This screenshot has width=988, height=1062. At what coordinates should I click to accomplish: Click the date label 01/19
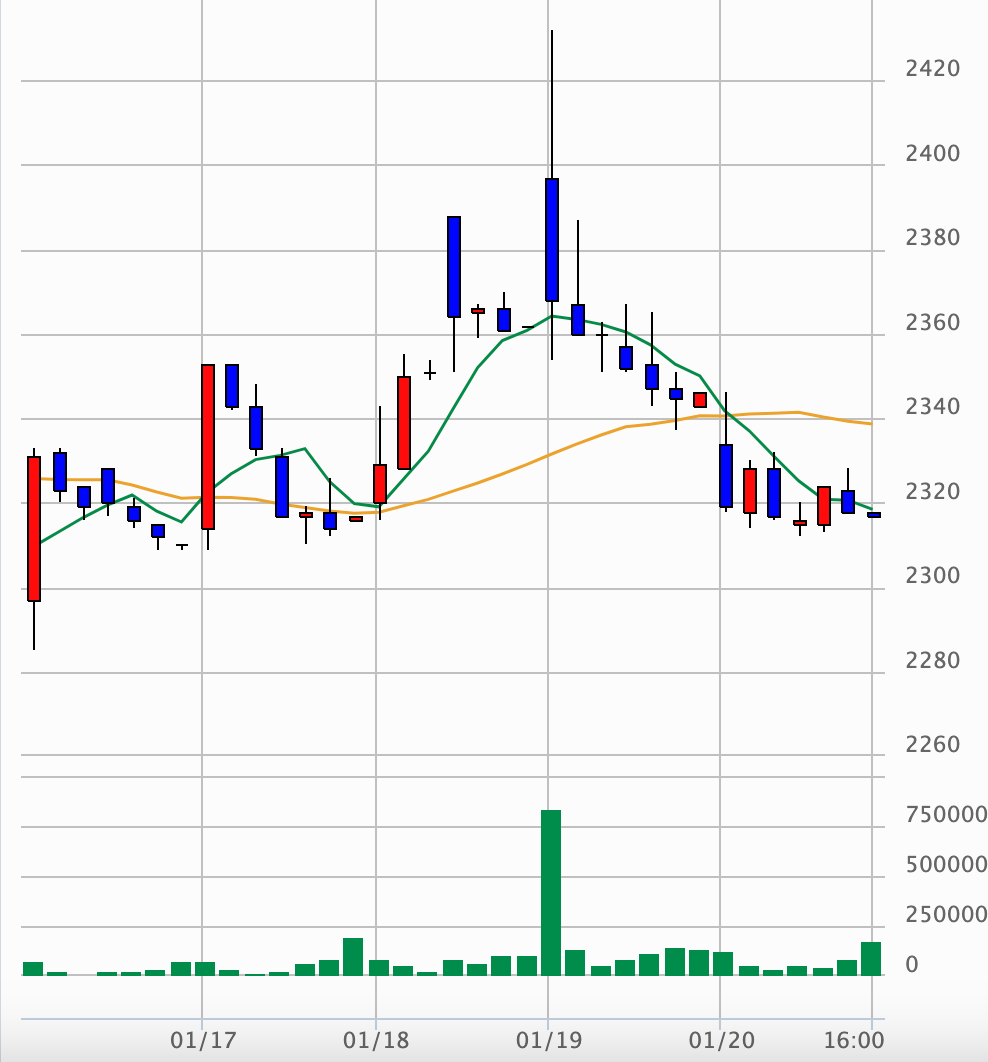click(x=549, y=1040)
